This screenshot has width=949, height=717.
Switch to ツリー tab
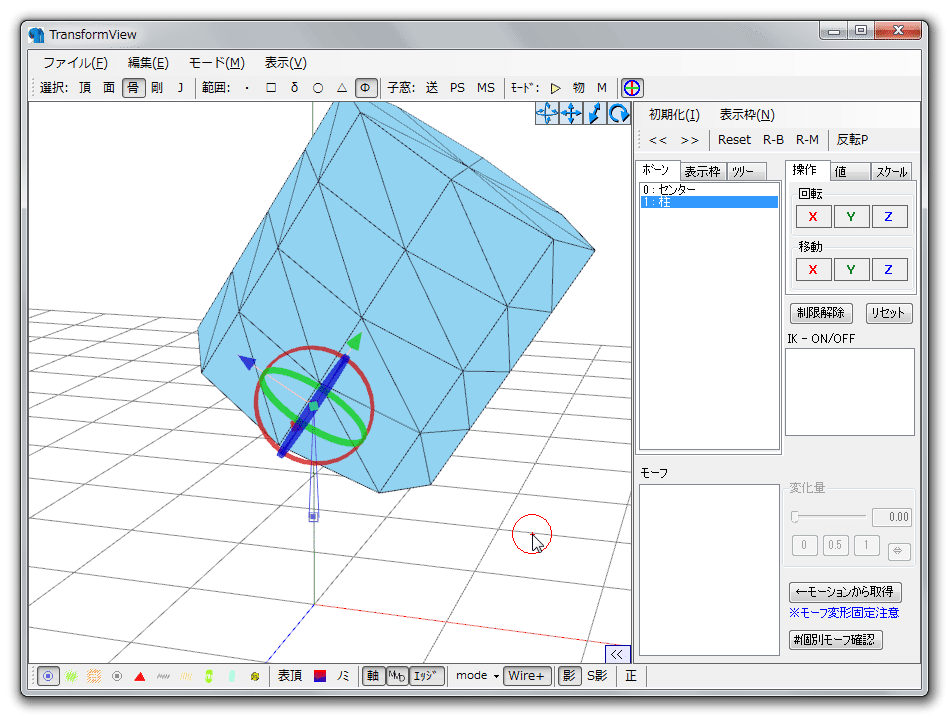pos(744,172)
